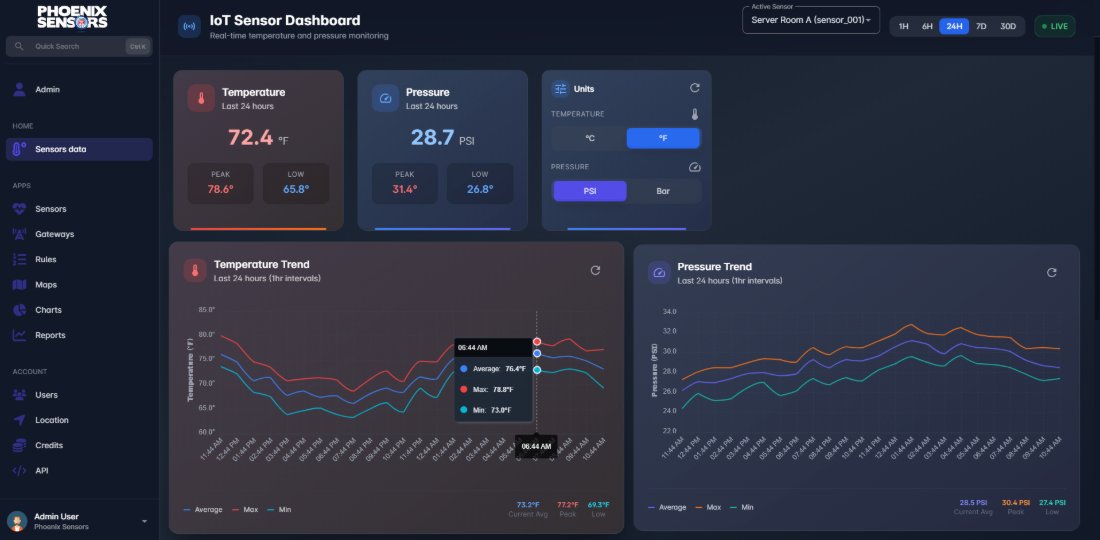
Task: Open the Gateways page link
Action: point(79,234)
